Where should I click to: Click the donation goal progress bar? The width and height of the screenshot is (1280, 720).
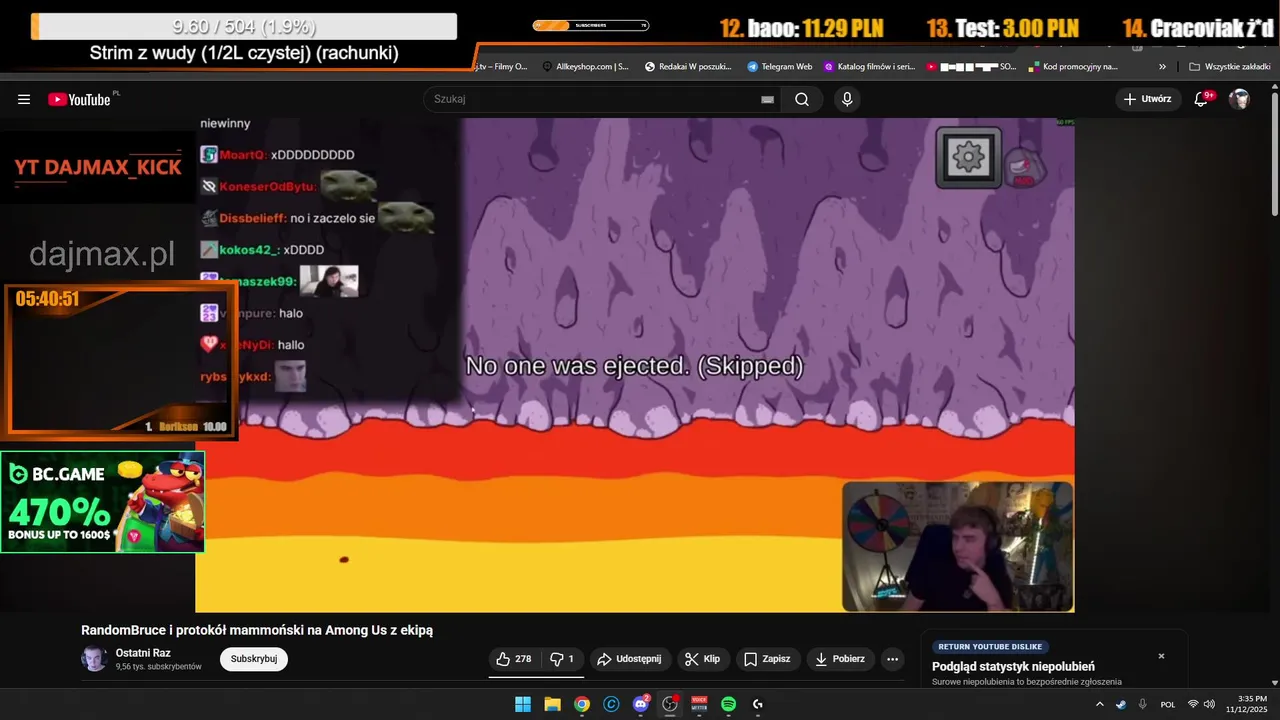(244, 27)
